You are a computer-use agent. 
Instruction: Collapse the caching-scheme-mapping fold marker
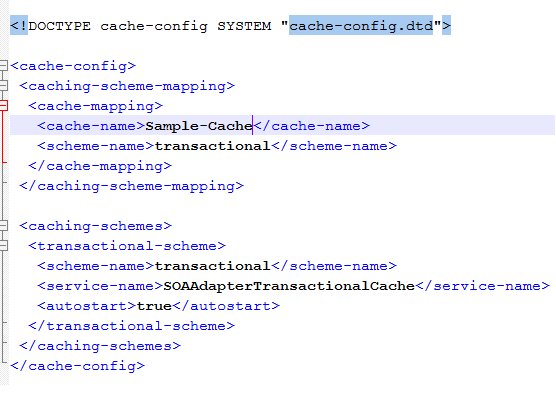(3, 85)
